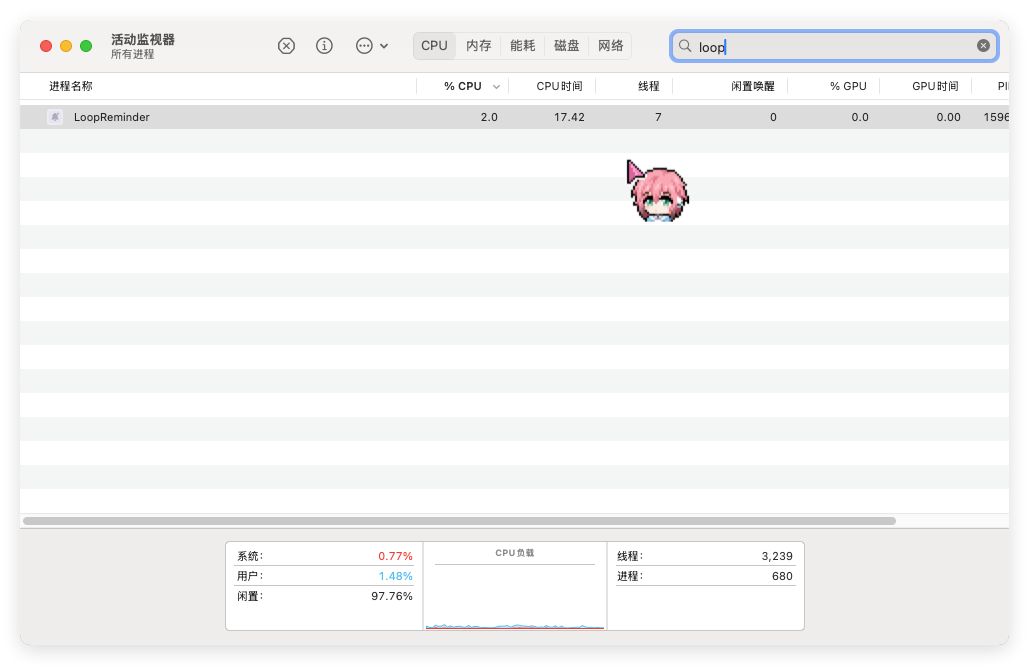The height and width of the screenshot is (665, 1029).
Task: Focus the search field containing loop
Action: (x=834, y=47)
